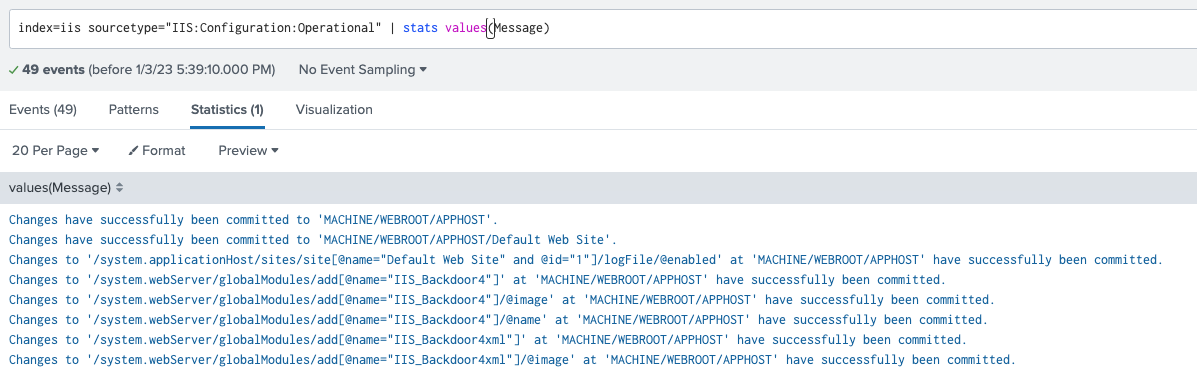Select the logFile/@enabled change message
Screen dimensions: 1197x367
pyautogui.click(x=586, y=259)
